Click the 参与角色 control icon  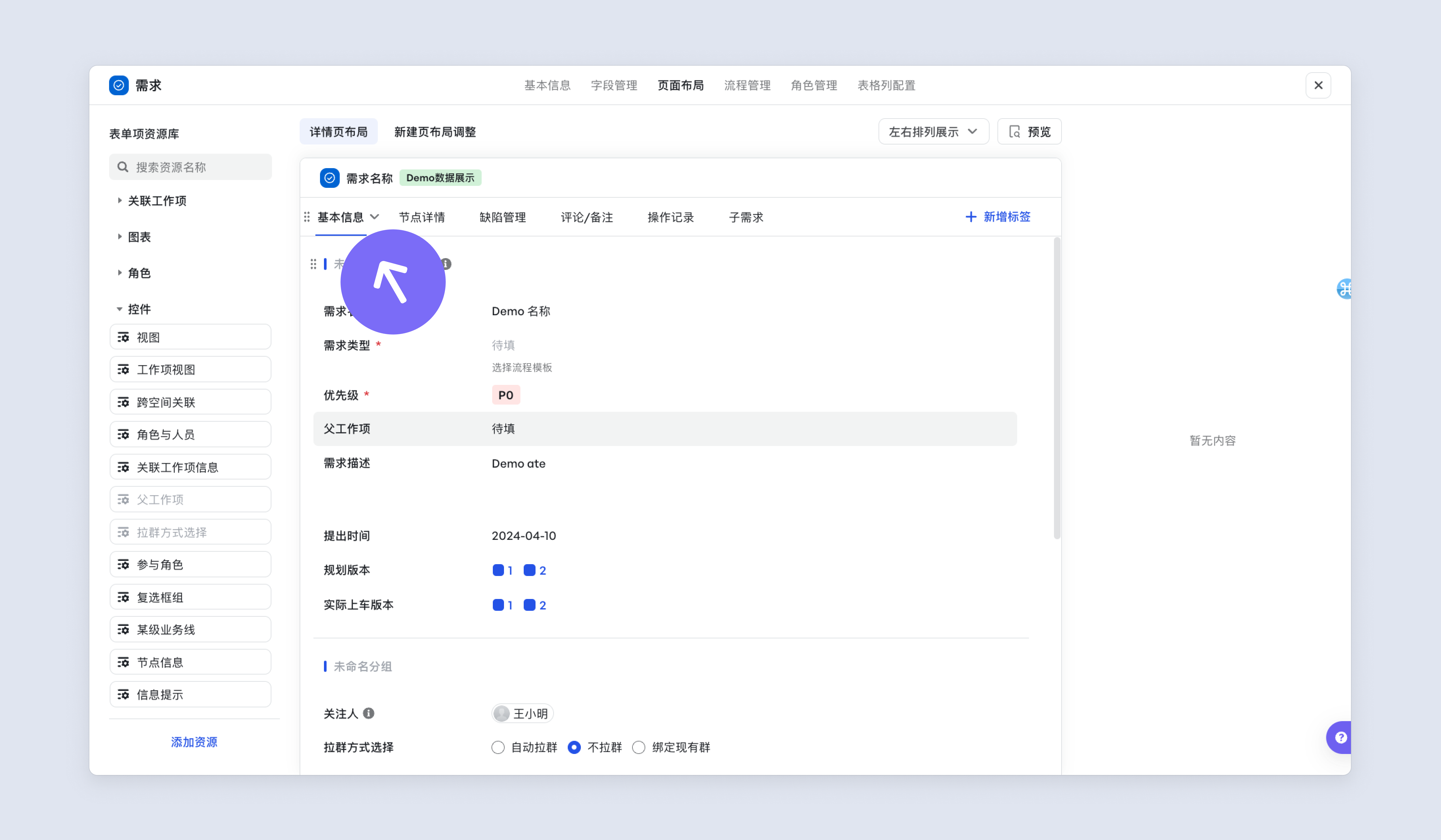[123, 564]
